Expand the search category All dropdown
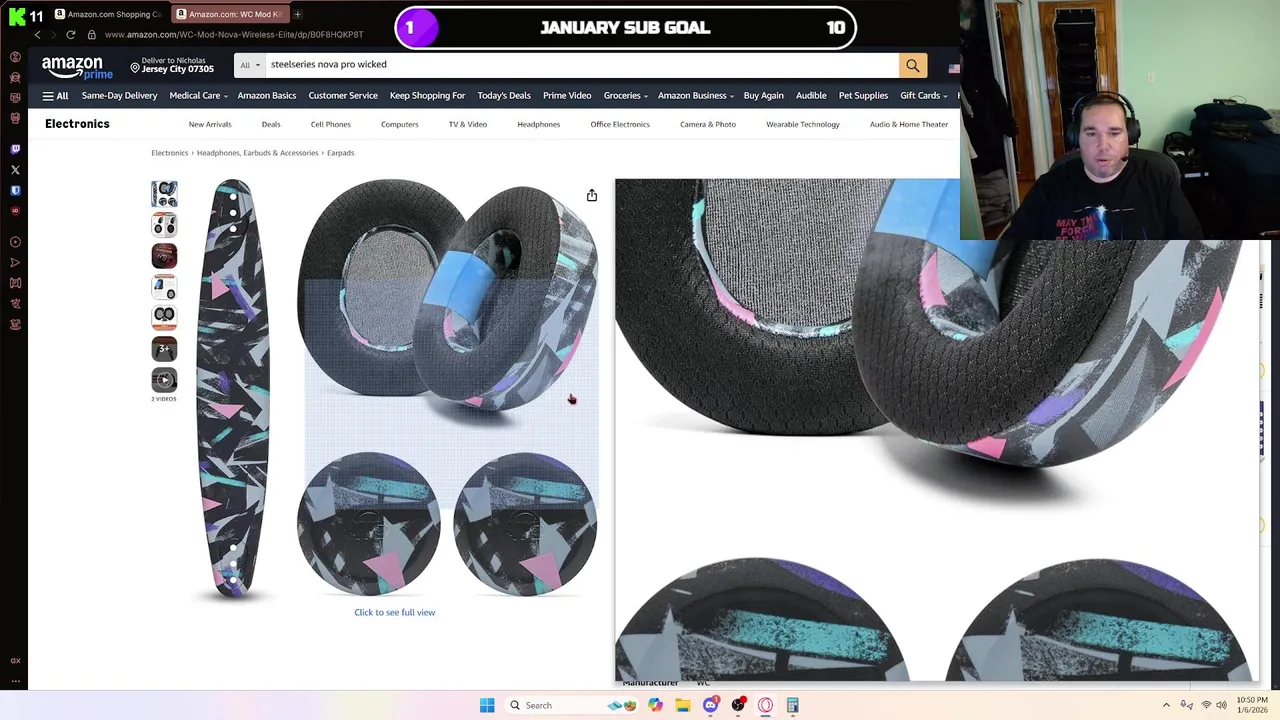 [x=250, y=65]
